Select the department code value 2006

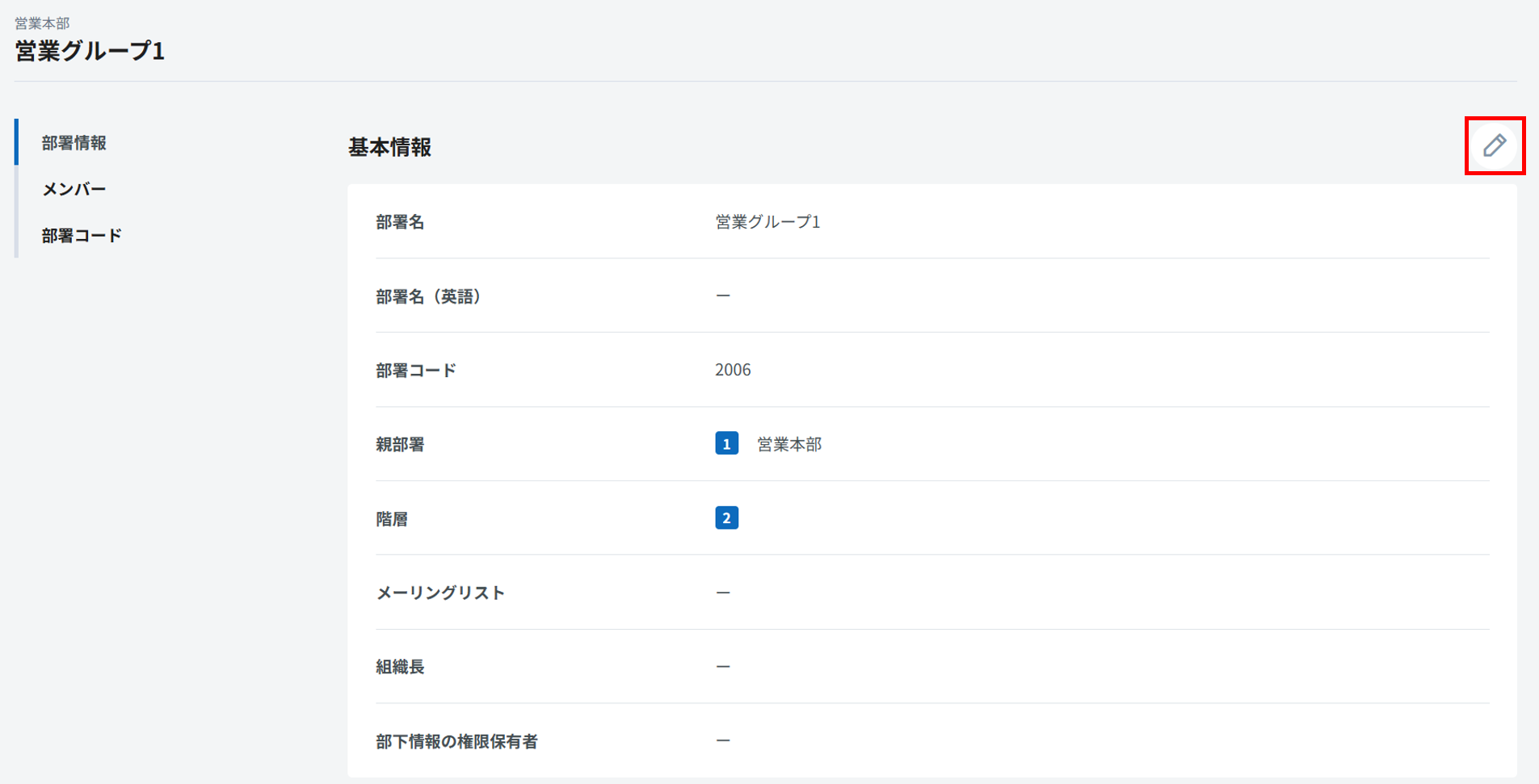[x=733, y=370]
